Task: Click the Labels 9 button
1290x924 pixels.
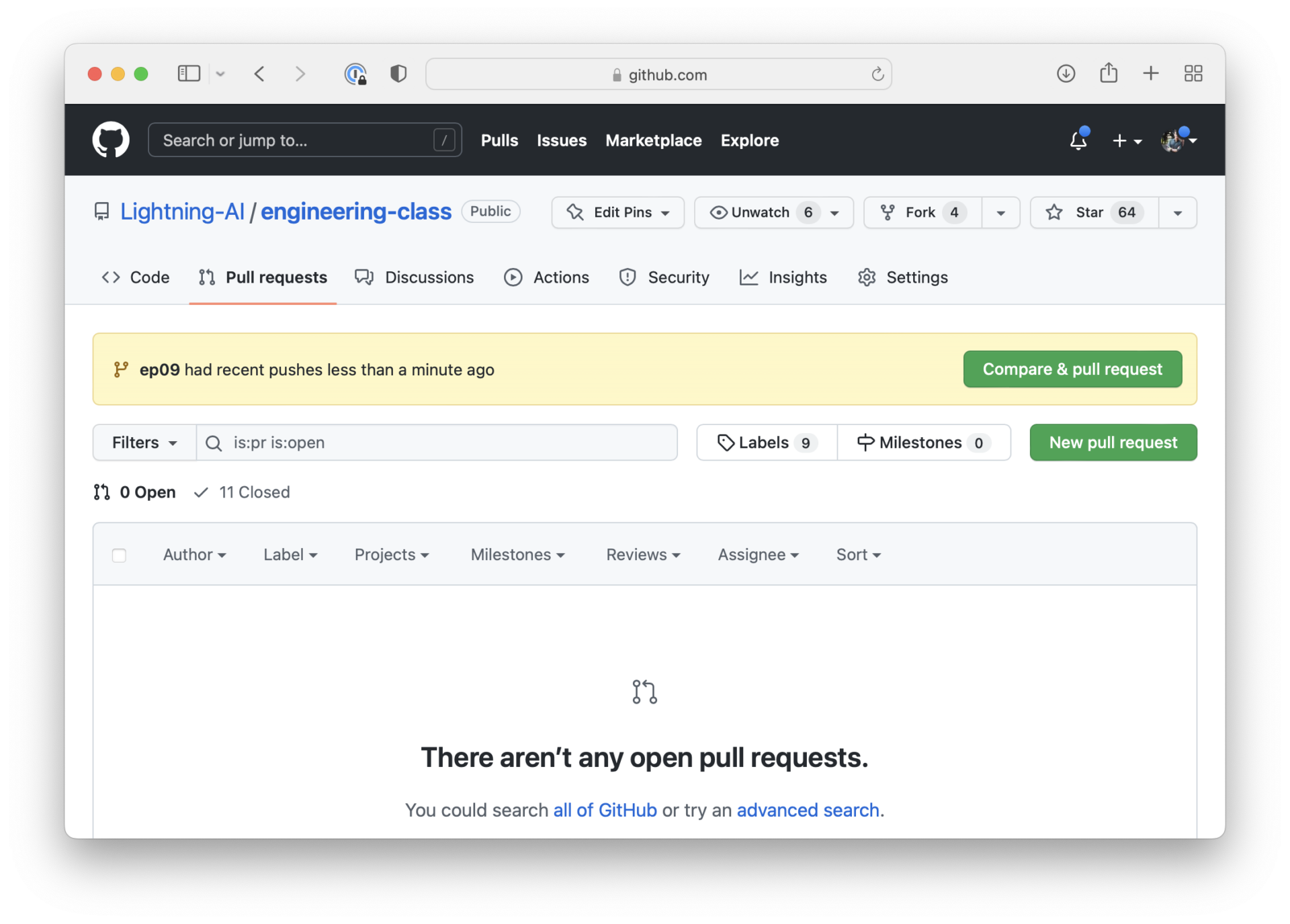Action: pyautogui.click(x=763, y=442)
